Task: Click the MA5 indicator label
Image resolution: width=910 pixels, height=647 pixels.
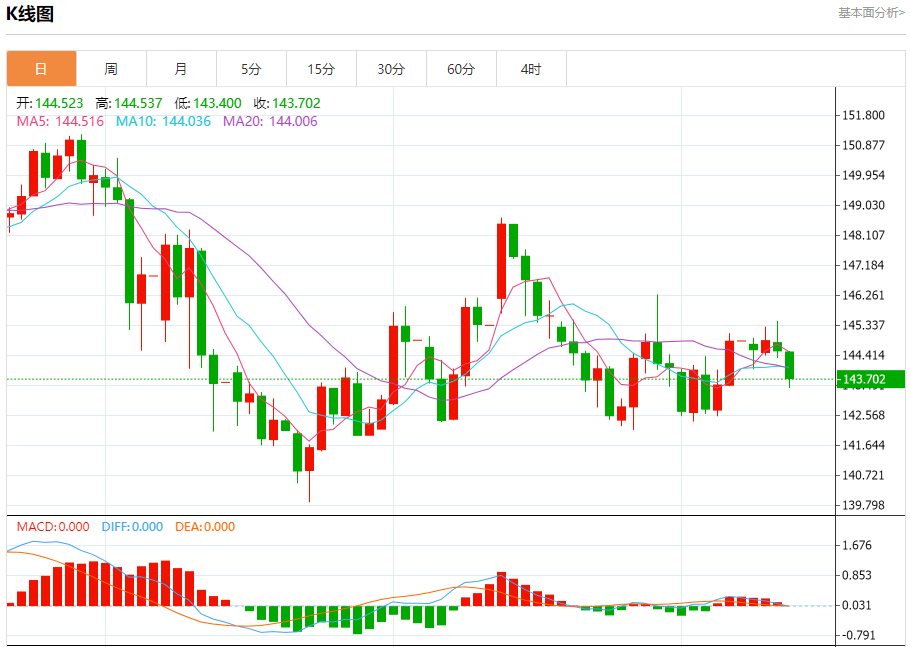Action: (61, 121)
